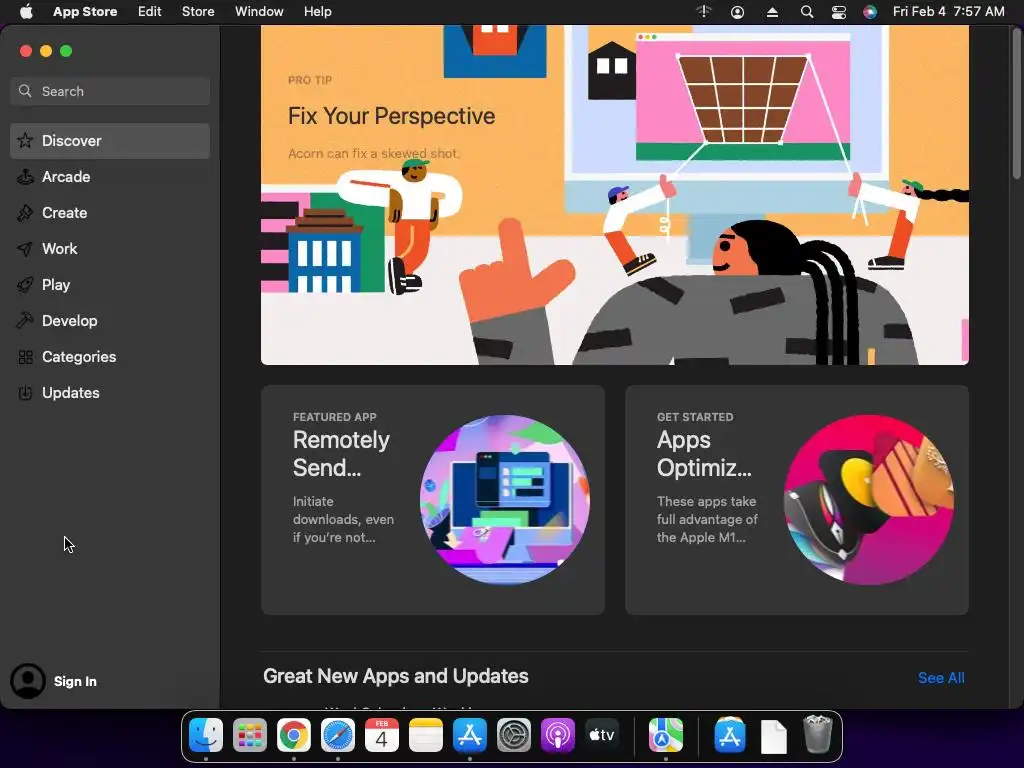Click the Create paintbrush icon

[25, 212]
